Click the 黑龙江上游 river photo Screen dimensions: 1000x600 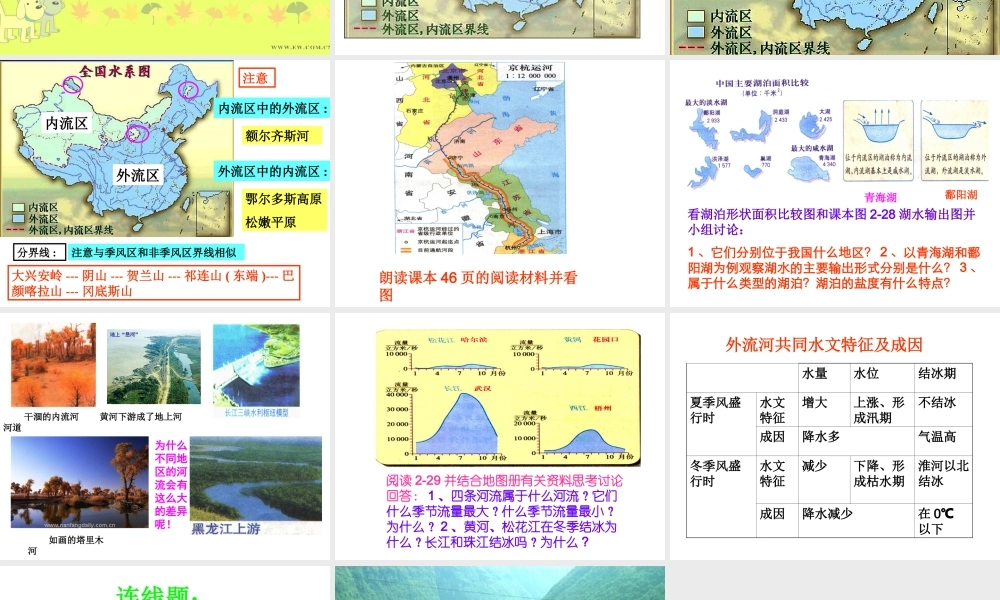[256, 479]
